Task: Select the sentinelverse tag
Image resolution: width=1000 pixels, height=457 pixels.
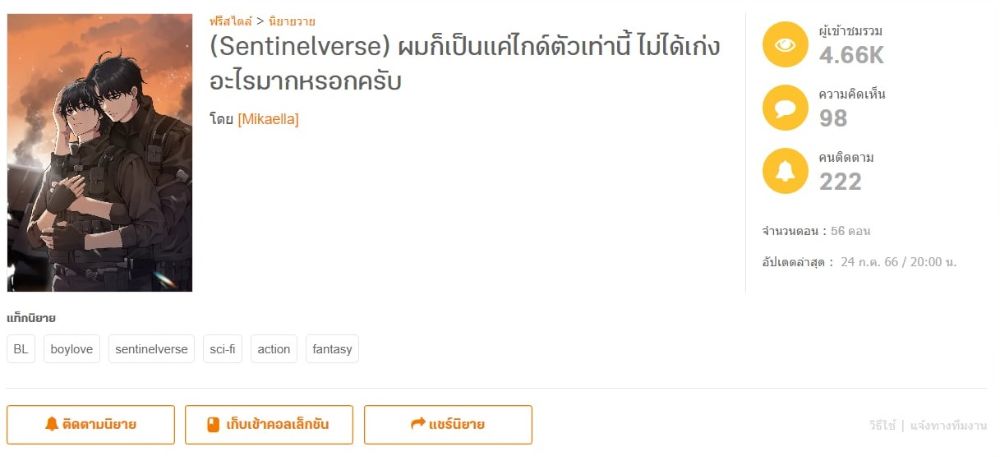Action: (151, 349)
